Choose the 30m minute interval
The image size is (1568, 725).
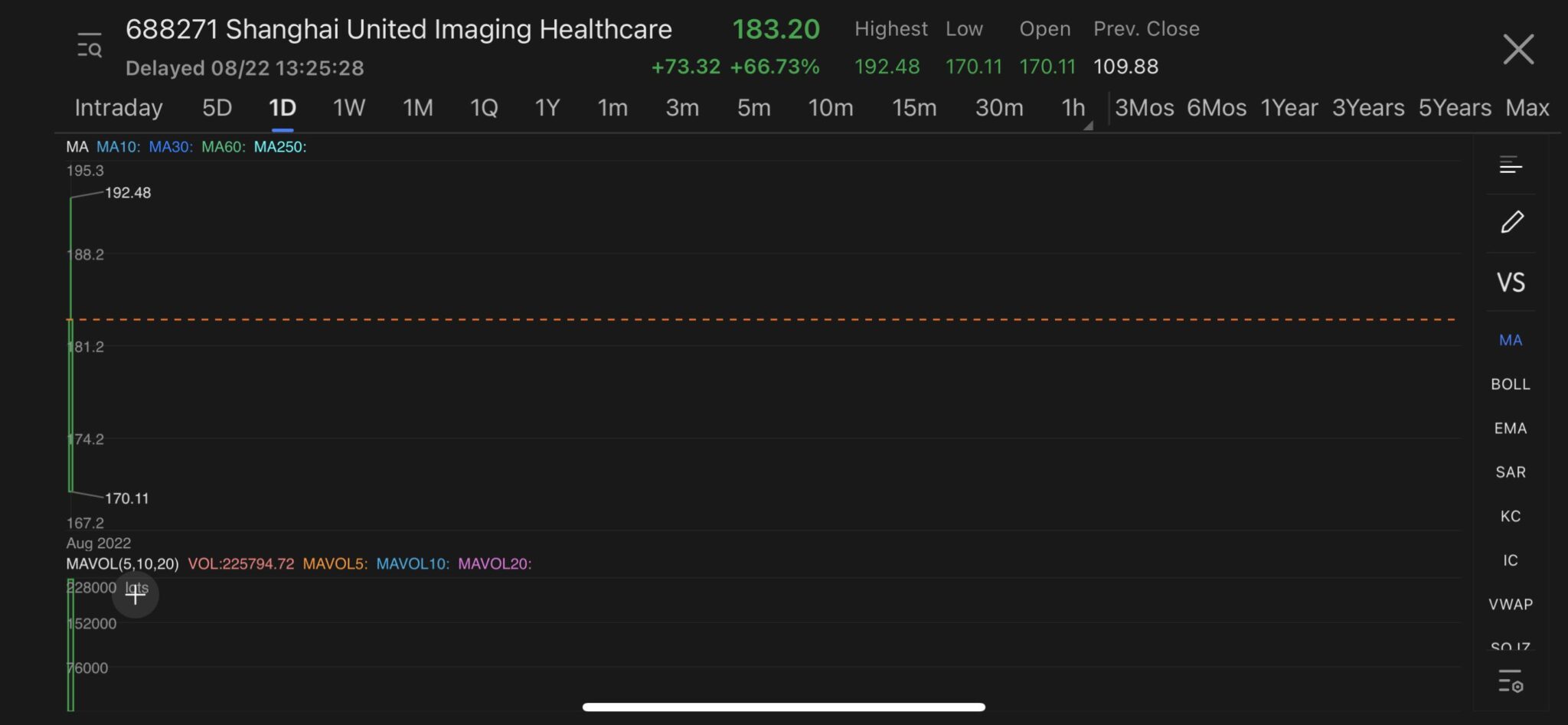tap(999, 108)
